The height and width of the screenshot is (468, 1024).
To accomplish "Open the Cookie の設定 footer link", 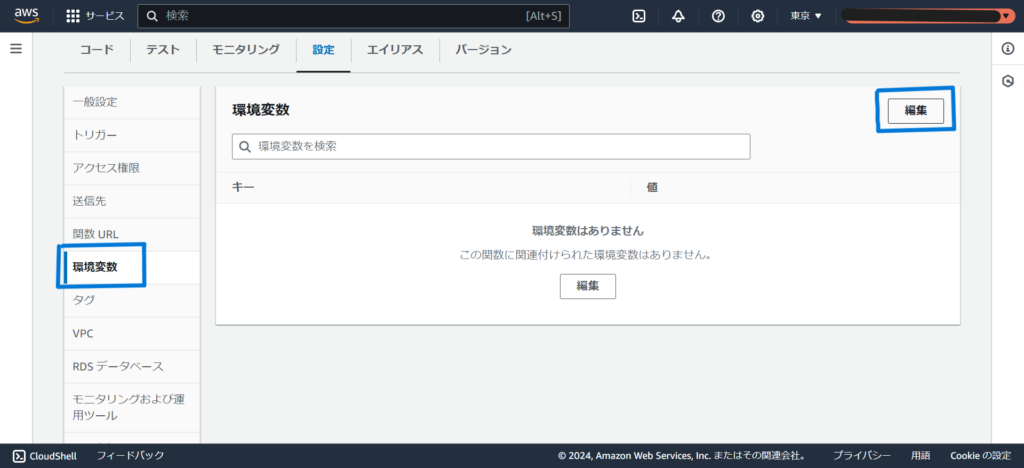I will point(980,456).
